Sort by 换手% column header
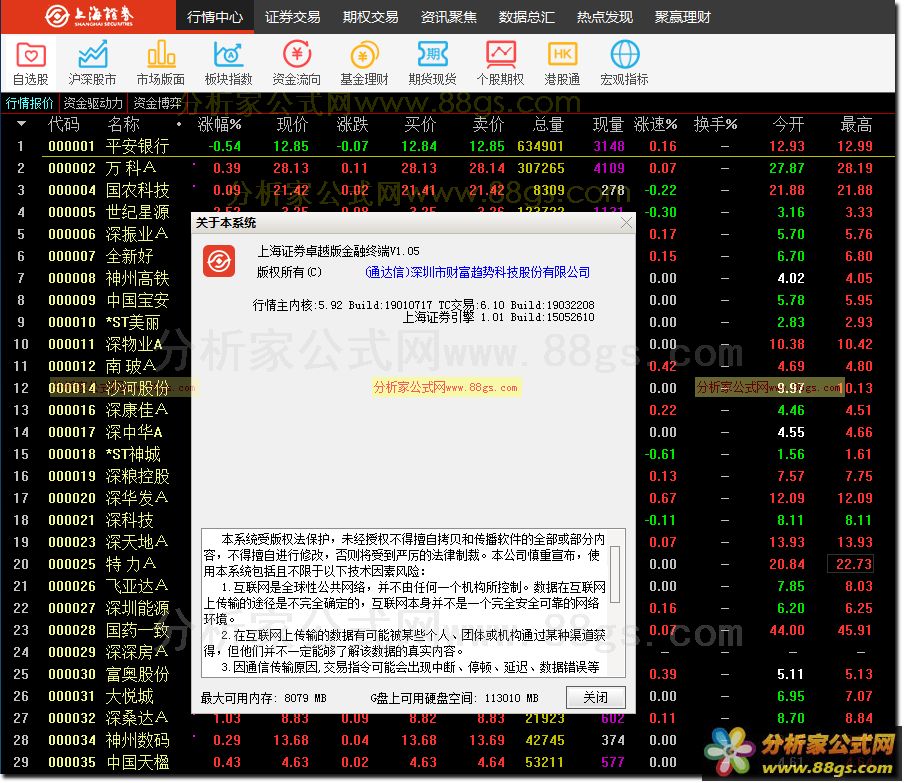 pos(715,124)
